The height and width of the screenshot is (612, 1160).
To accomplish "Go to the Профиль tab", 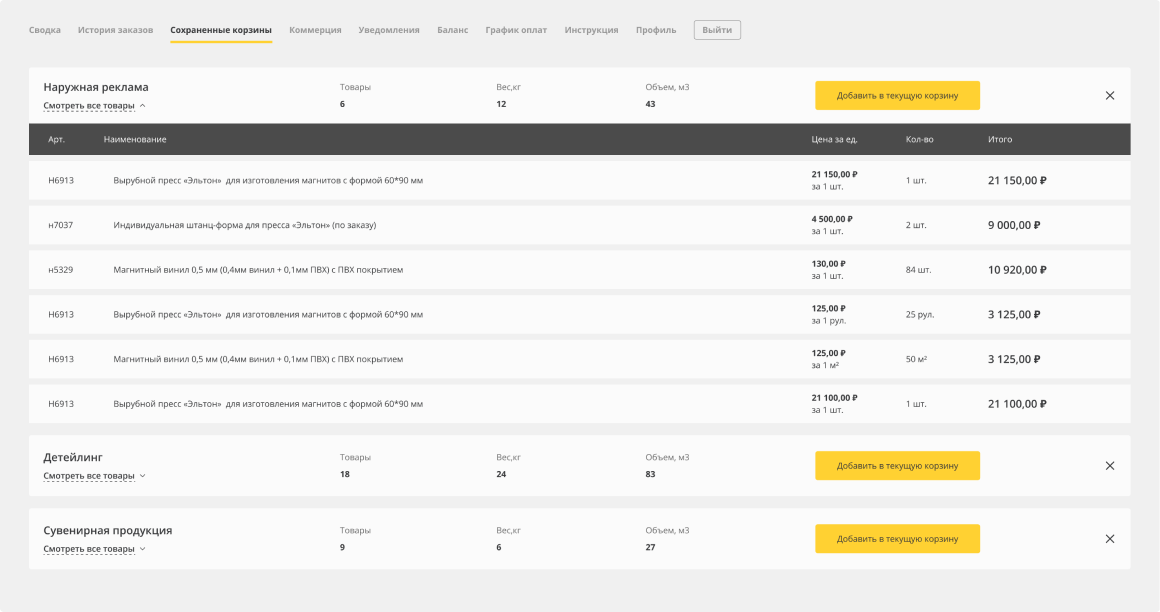I will (656, 30).
